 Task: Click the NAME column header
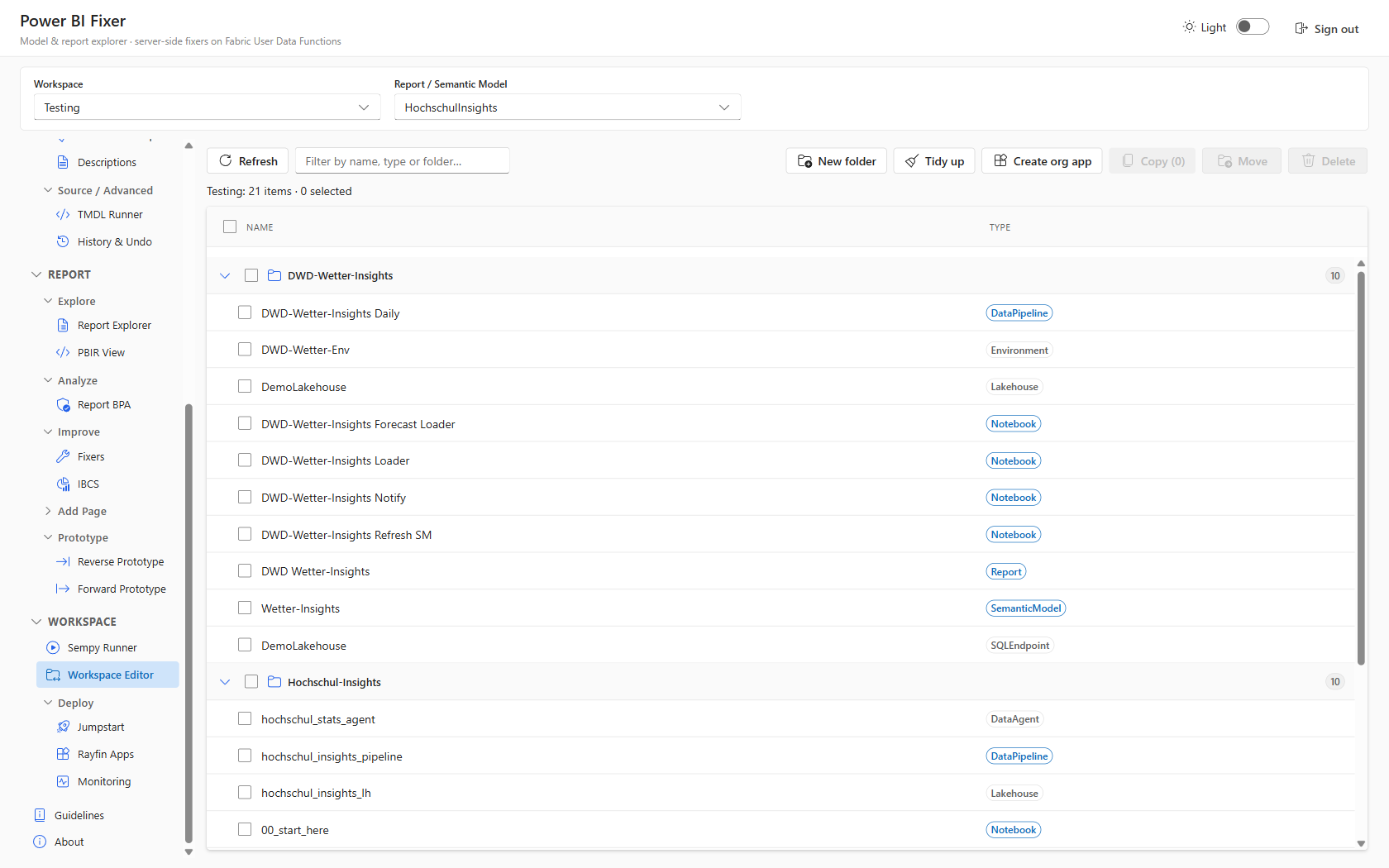(x=260, y=227)
